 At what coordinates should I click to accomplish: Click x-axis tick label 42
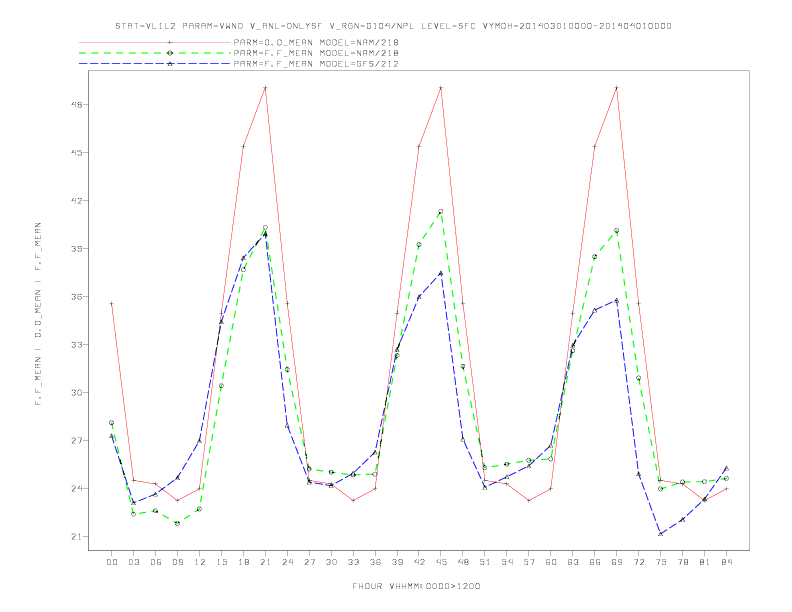tap(419, 562)
